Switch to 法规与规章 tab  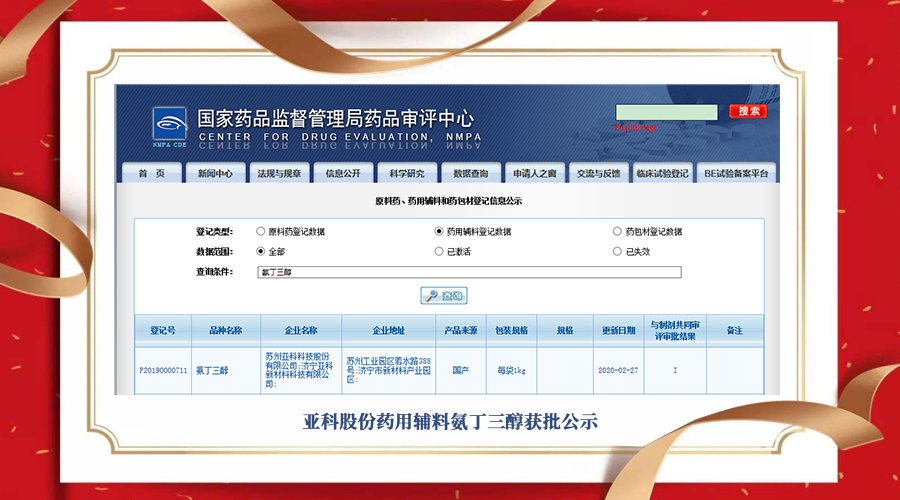[x=278, y=173]
